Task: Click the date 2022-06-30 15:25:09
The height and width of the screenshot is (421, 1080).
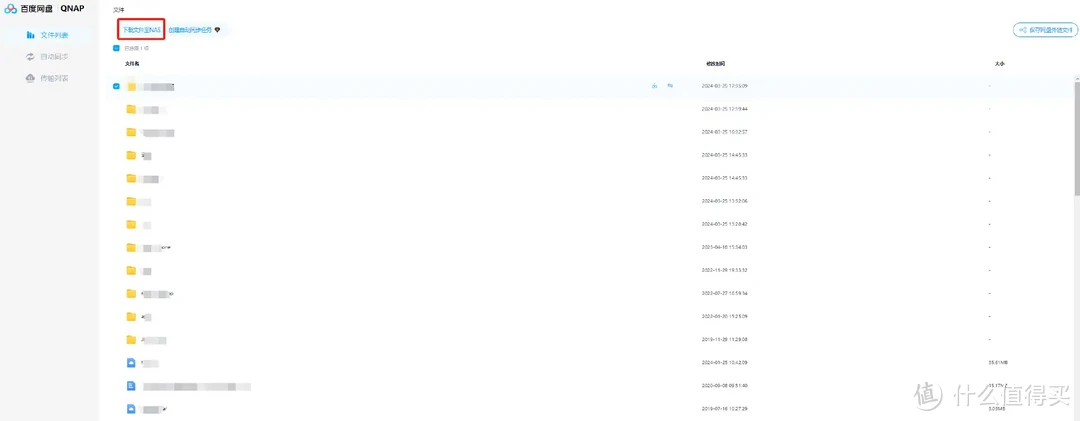Action: point(725,316)
